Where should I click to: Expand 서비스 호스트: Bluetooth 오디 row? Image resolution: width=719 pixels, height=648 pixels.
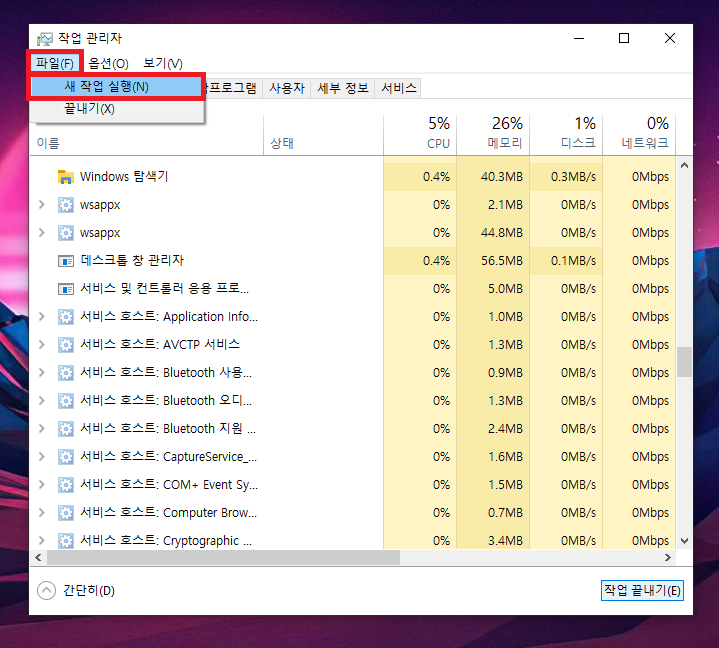tap(42, 400)
